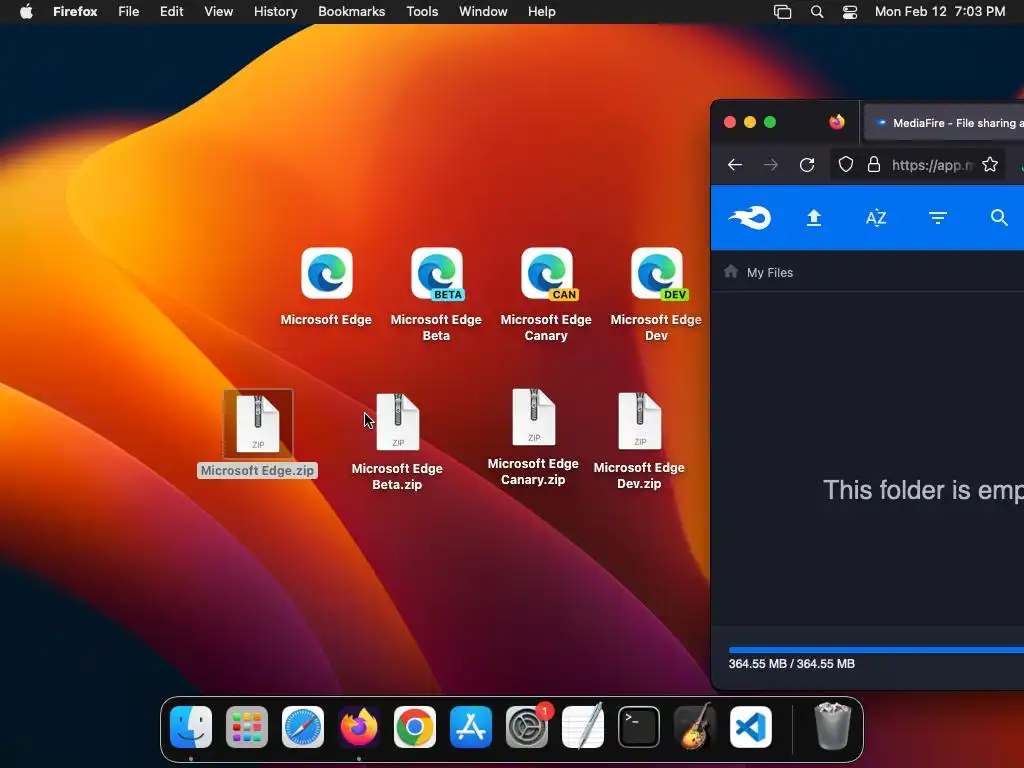Open the Help menu
Viewport: 1024px width, 768px height.
click(x=541, y=12)
